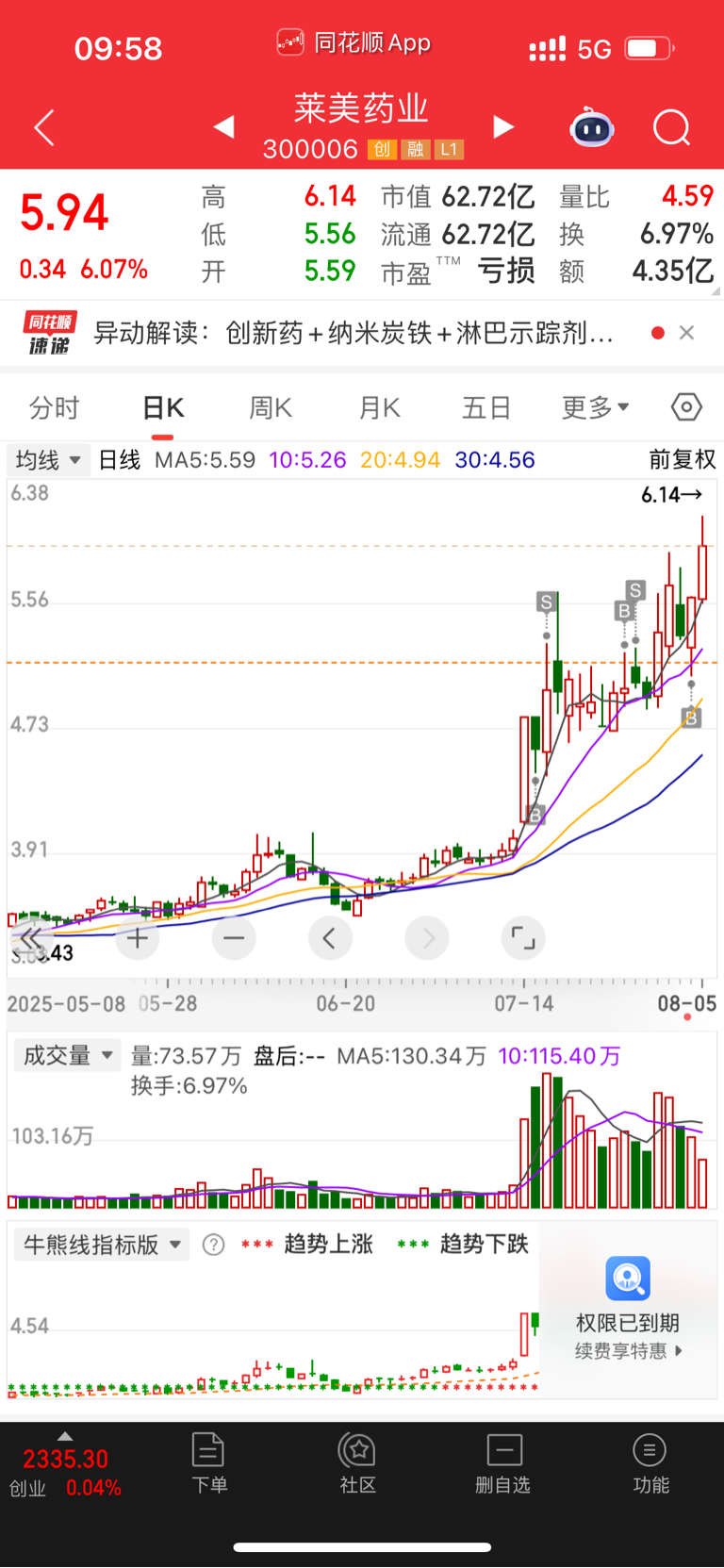Image resolution: width=724 pixels, height=1568 pixels.
Task: Tap the lowest B marker on the chart
Action: 535,815
